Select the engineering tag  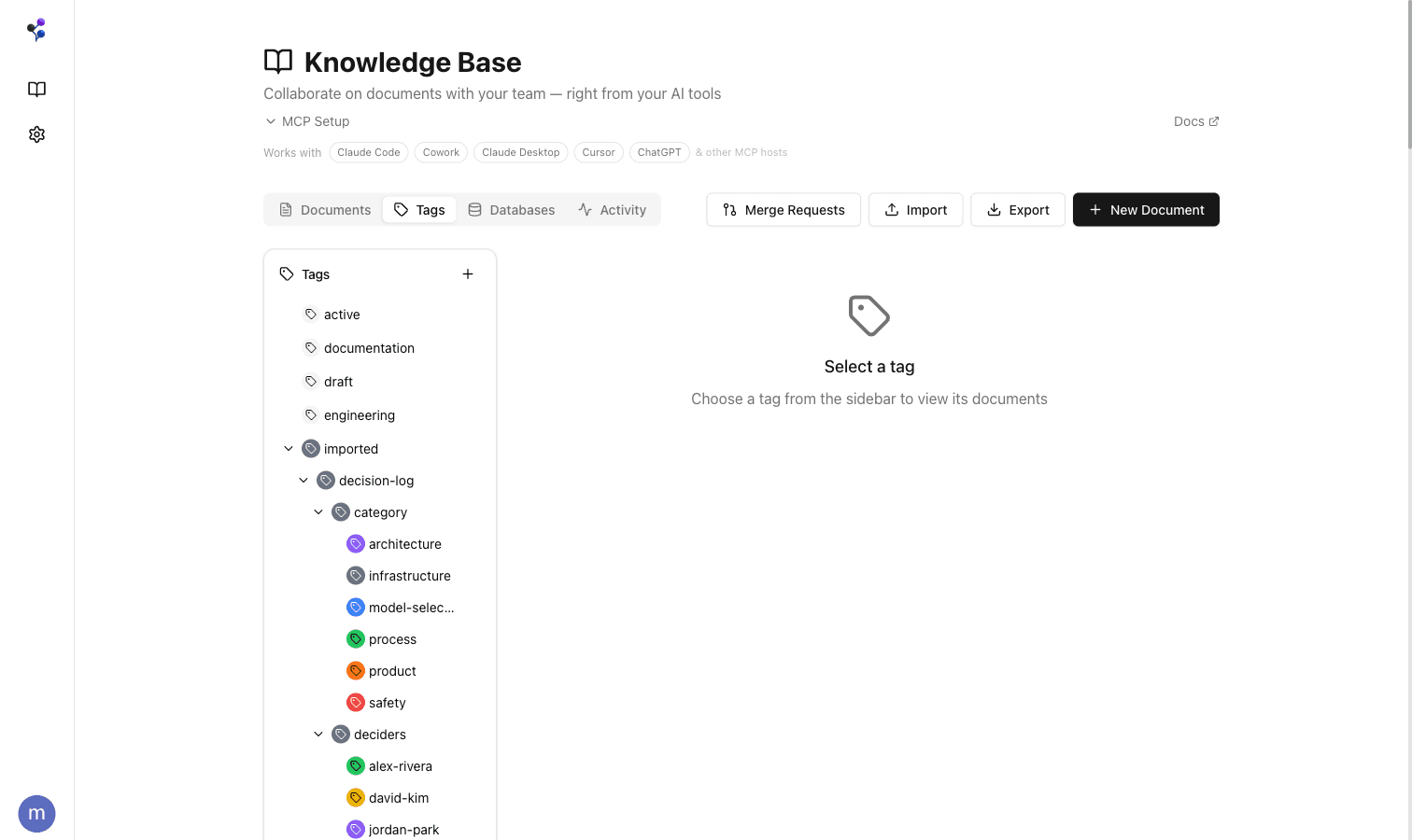[x=360, y=414]
